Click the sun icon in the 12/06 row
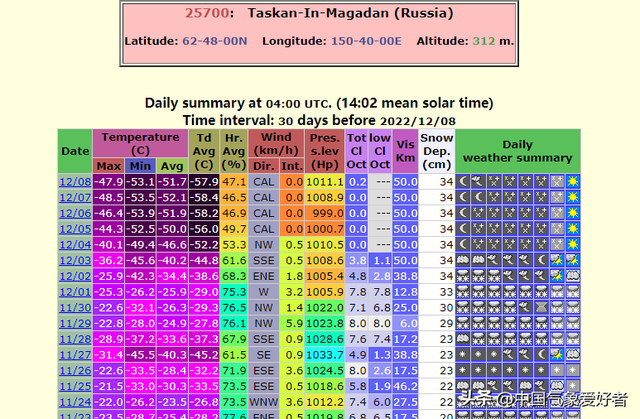 (573, 213)
